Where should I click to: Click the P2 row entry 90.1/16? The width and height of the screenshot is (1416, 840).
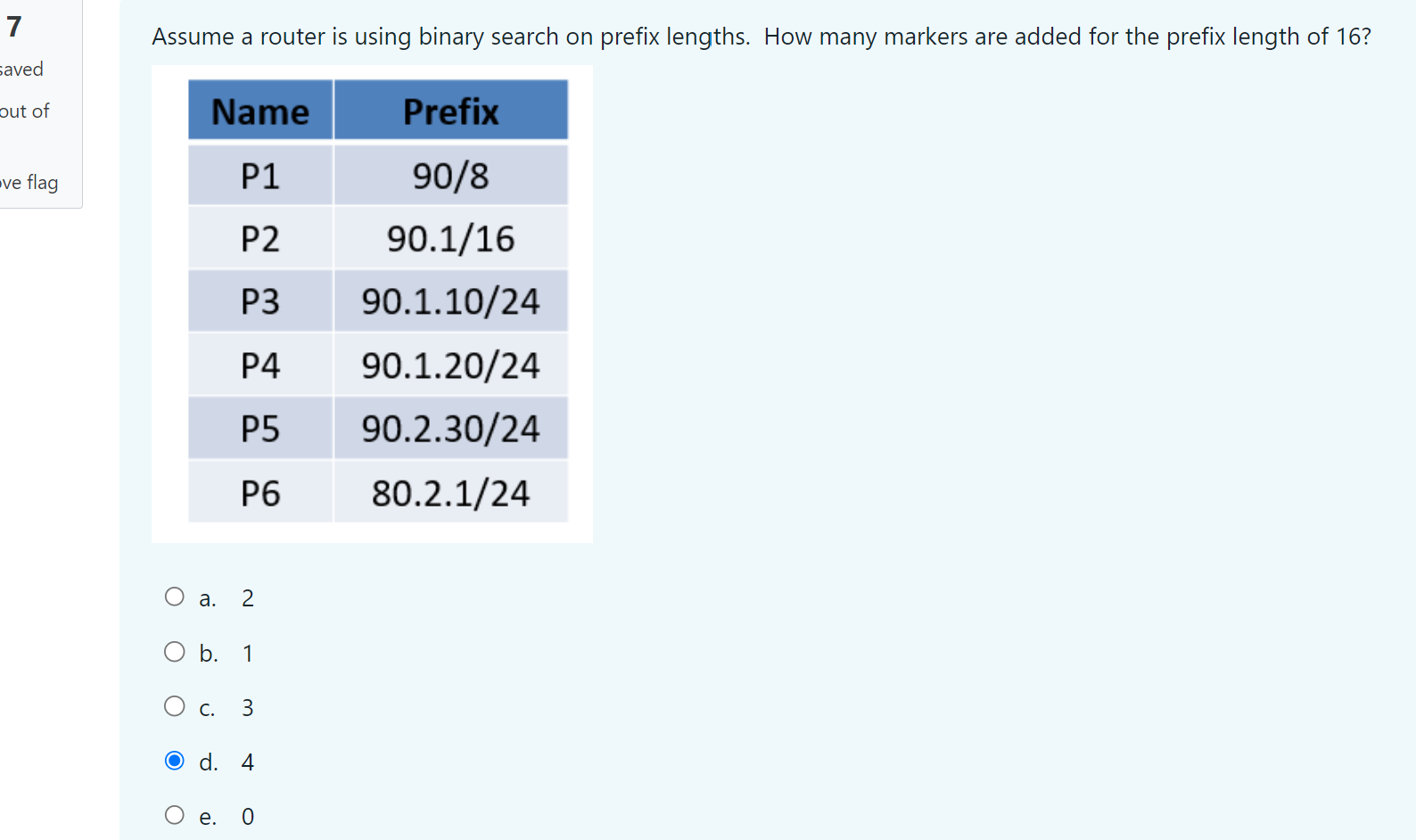(450, 238)
